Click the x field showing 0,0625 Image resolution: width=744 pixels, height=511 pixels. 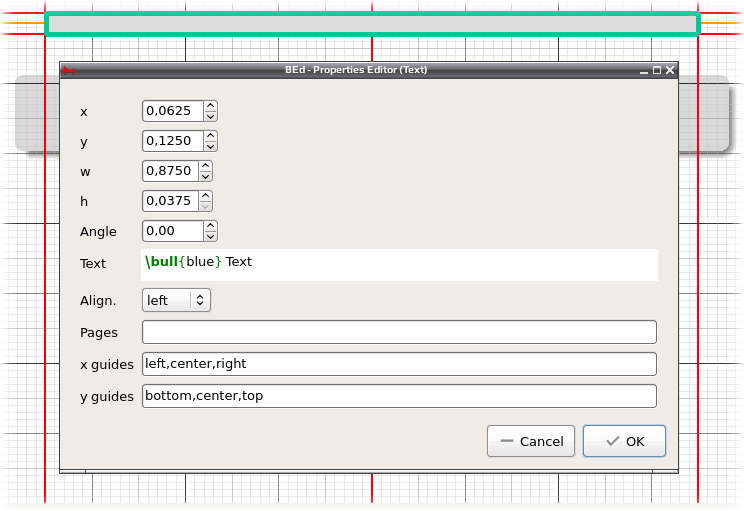click(x=173, y=111)
